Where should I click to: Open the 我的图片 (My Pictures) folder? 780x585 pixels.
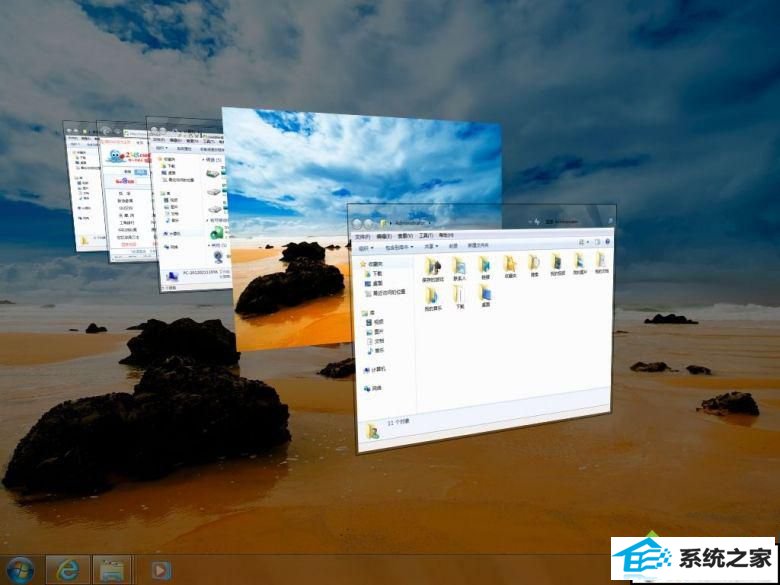click(580, 263)
